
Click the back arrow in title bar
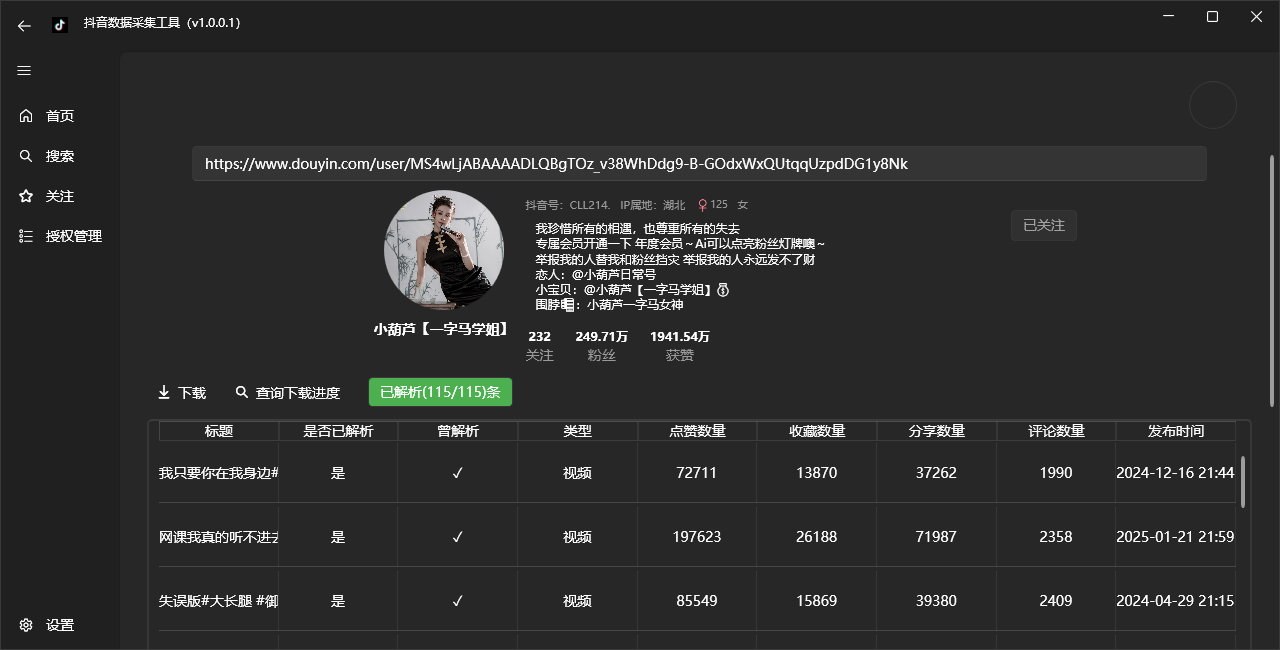[x=24, y=25]
